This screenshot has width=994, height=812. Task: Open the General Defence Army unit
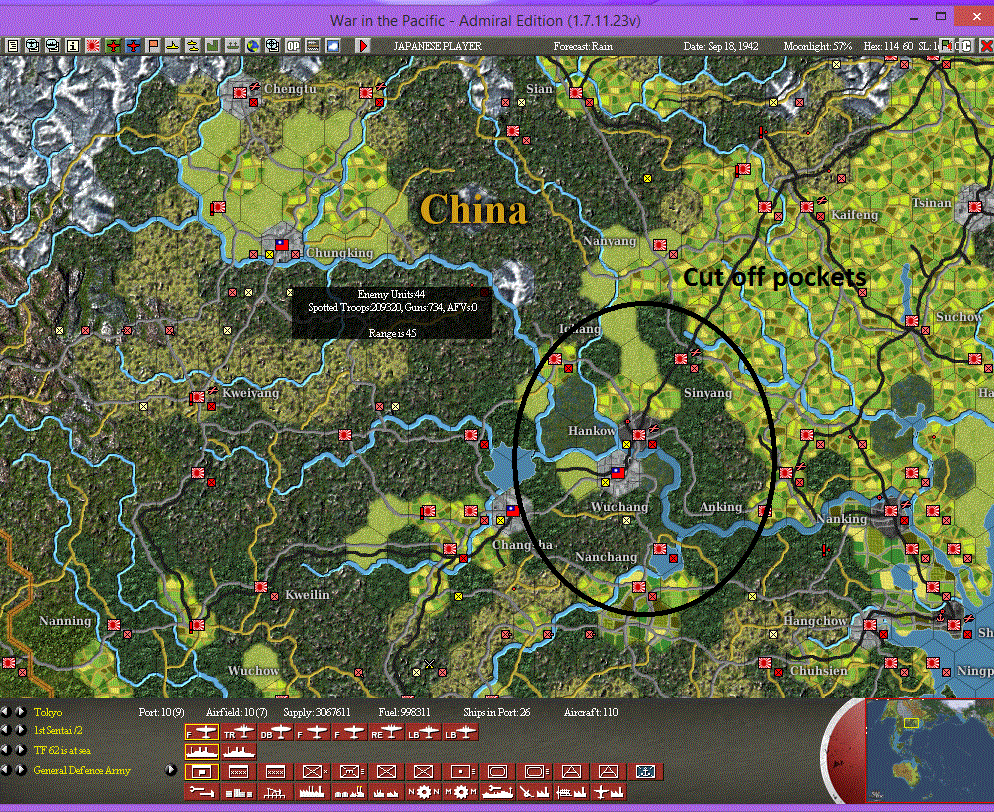tap(82, 770)
